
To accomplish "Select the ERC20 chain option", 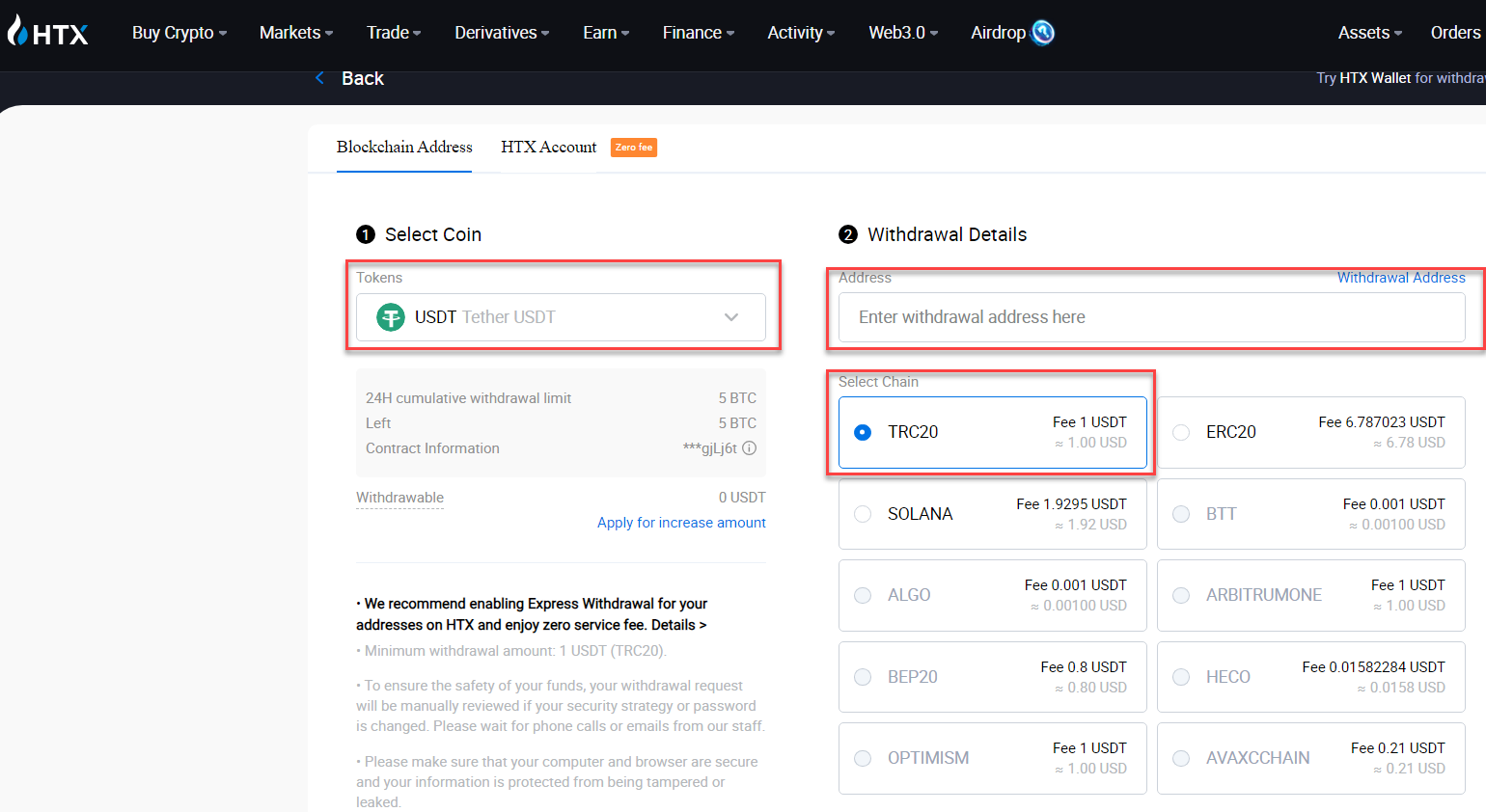I will [1310, 432].
